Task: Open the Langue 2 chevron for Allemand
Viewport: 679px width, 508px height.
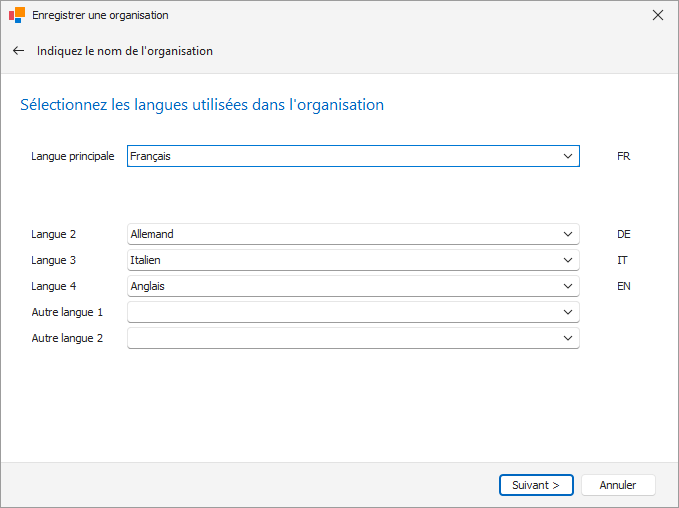Action: click(568, 234)
